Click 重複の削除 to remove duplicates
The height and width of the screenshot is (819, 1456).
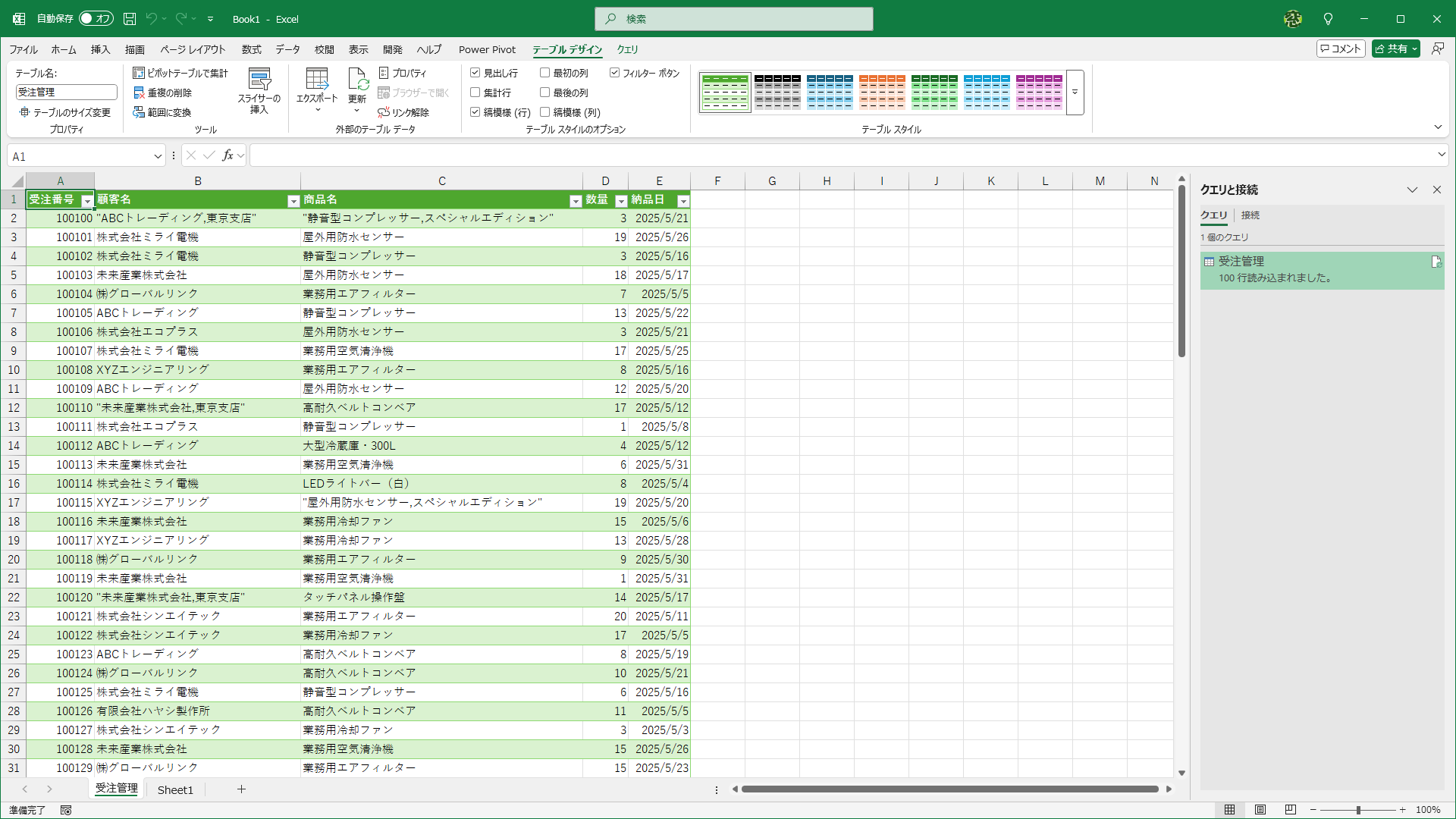[165, 93]
